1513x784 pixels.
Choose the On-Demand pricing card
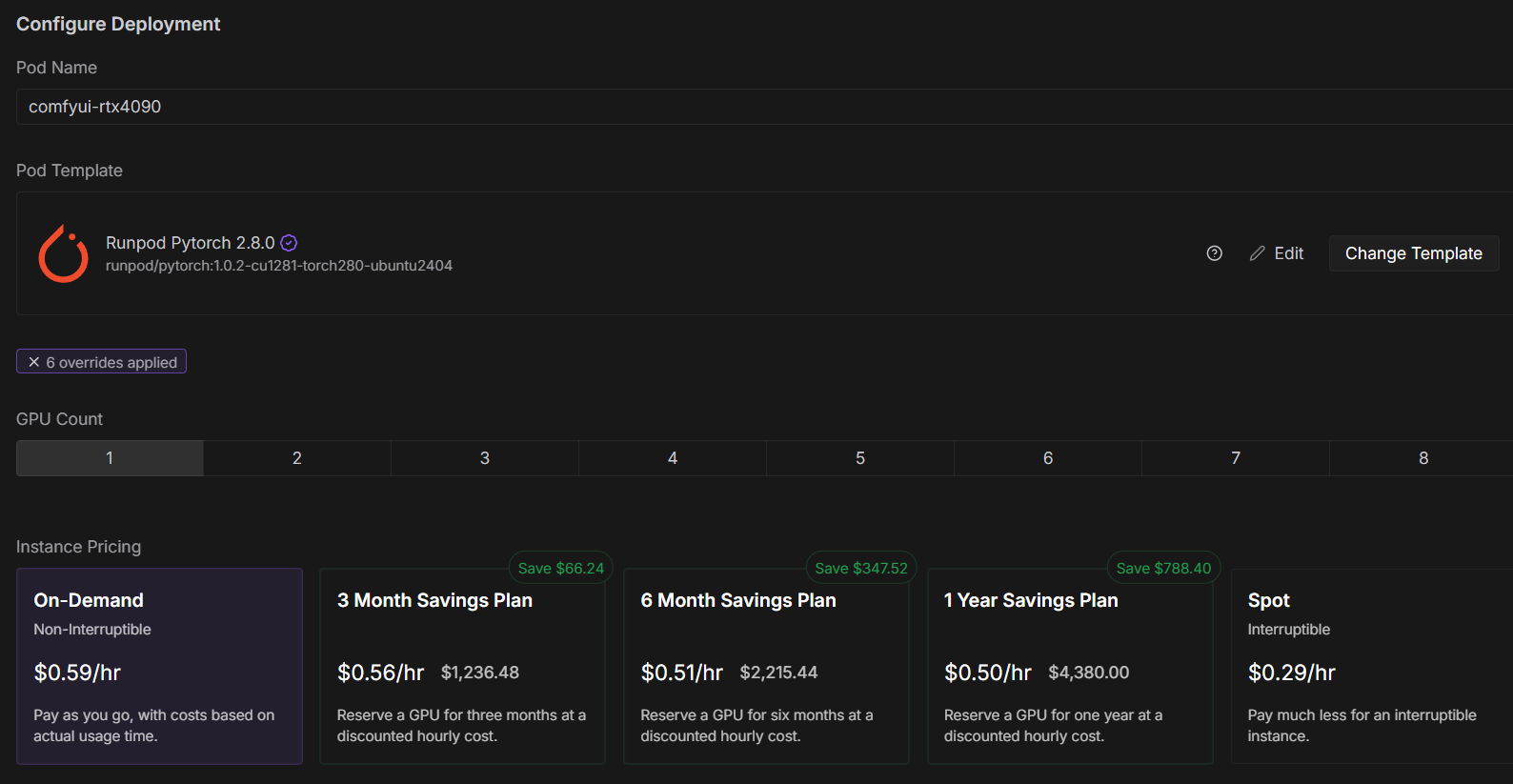[159, 666]
